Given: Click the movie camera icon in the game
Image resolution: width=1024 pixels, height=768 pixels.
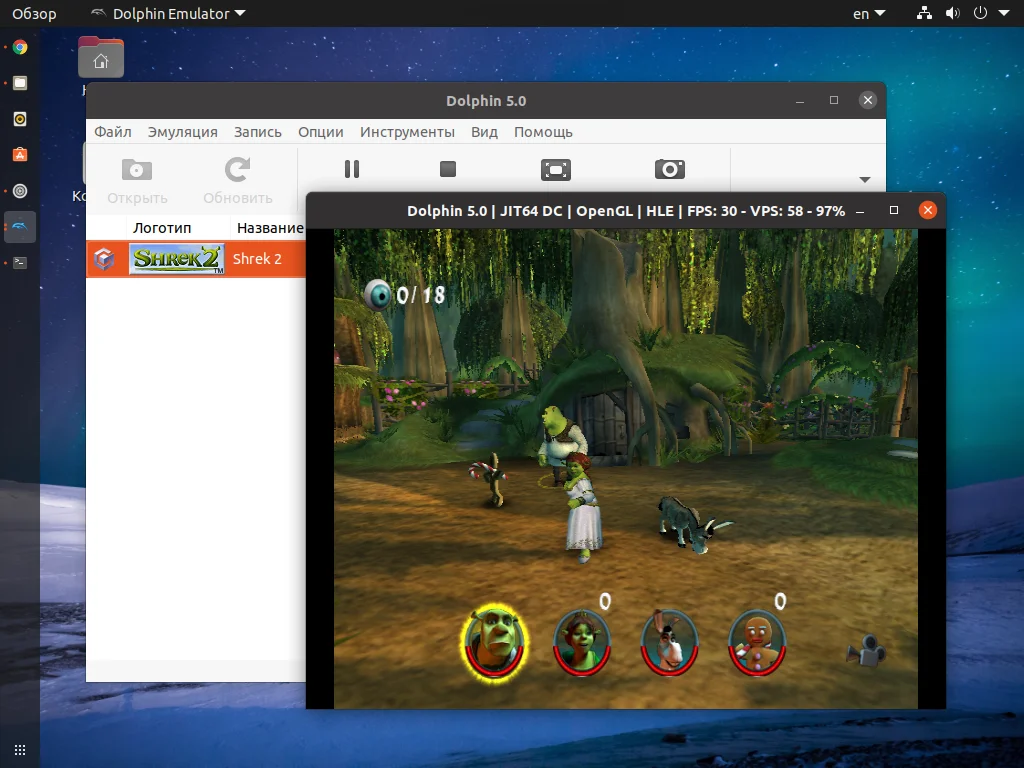Looking at the screenshot, I should click(866, 650).
